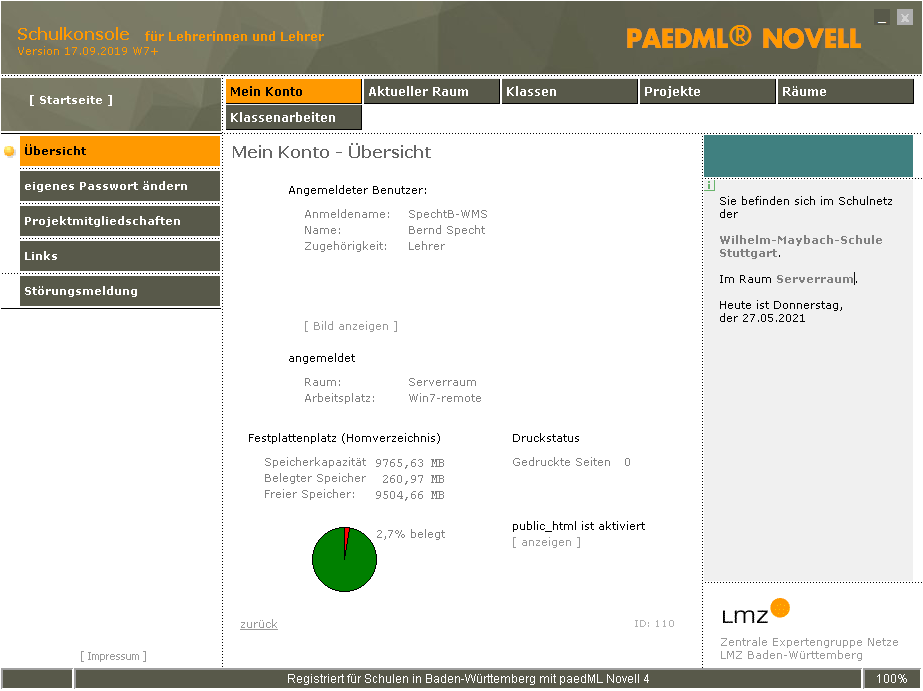Open Störungsmeldung in the sidebar
This screenshot has width=923, height=691.
point(120,291)
